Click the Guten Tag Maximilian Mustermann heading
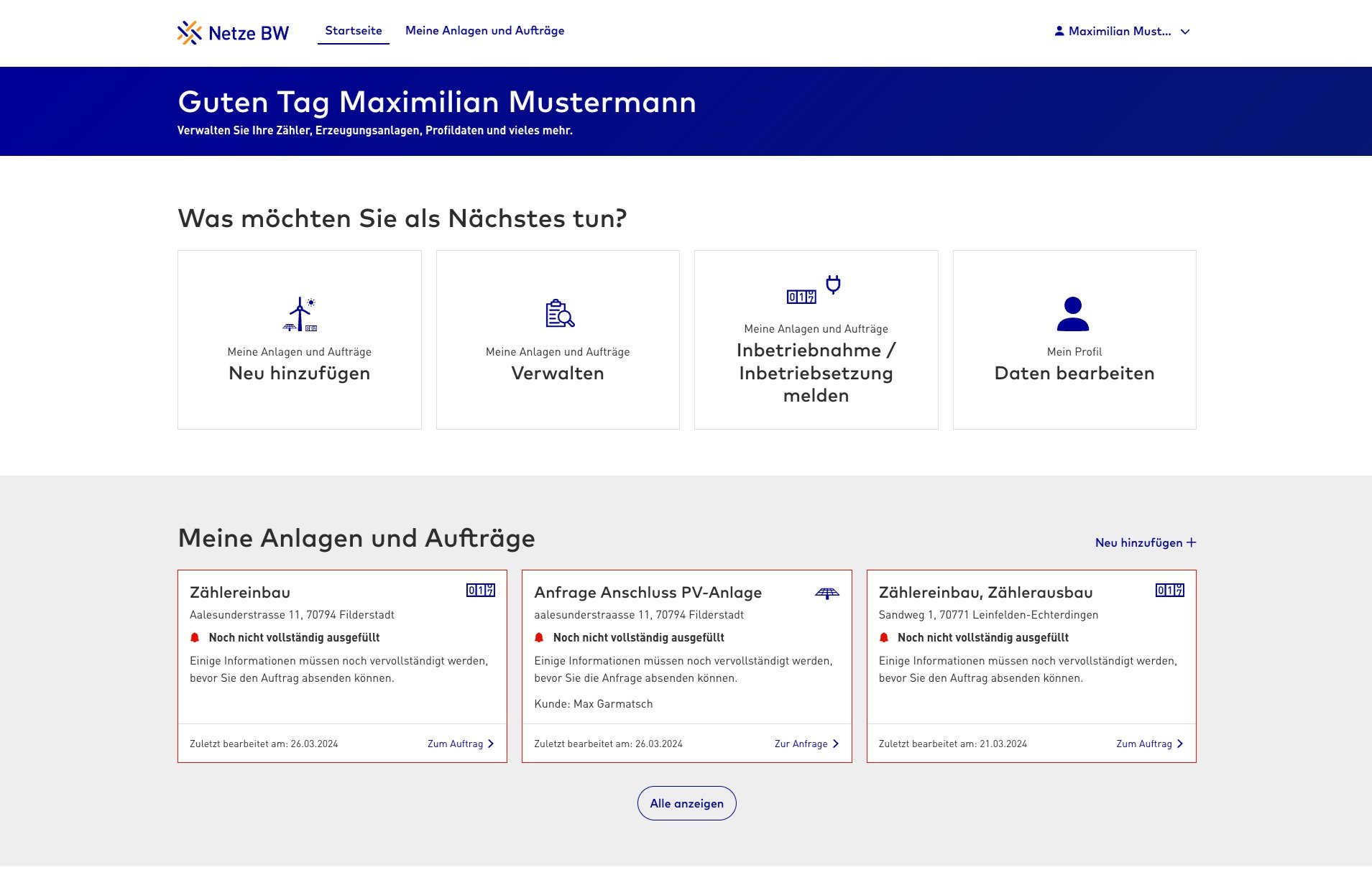This screenshot has width=1372, height=893. coord(437,101)
